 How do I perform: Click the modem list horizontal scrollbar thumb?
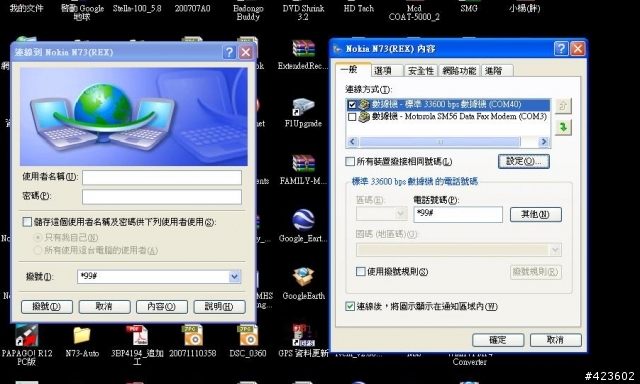point(440,142)
